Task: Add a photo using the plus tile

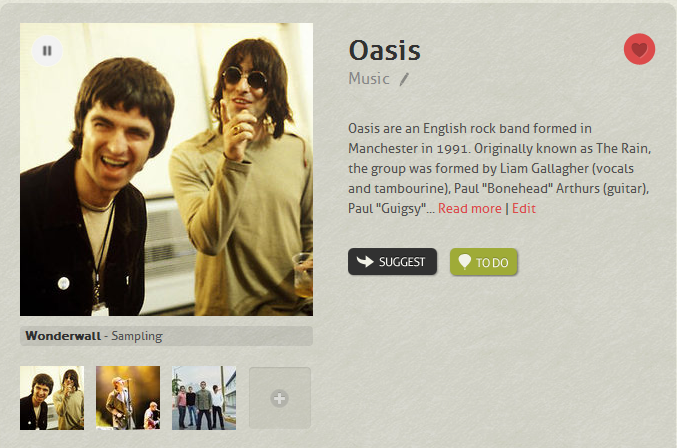Action: tap(280, 398)
